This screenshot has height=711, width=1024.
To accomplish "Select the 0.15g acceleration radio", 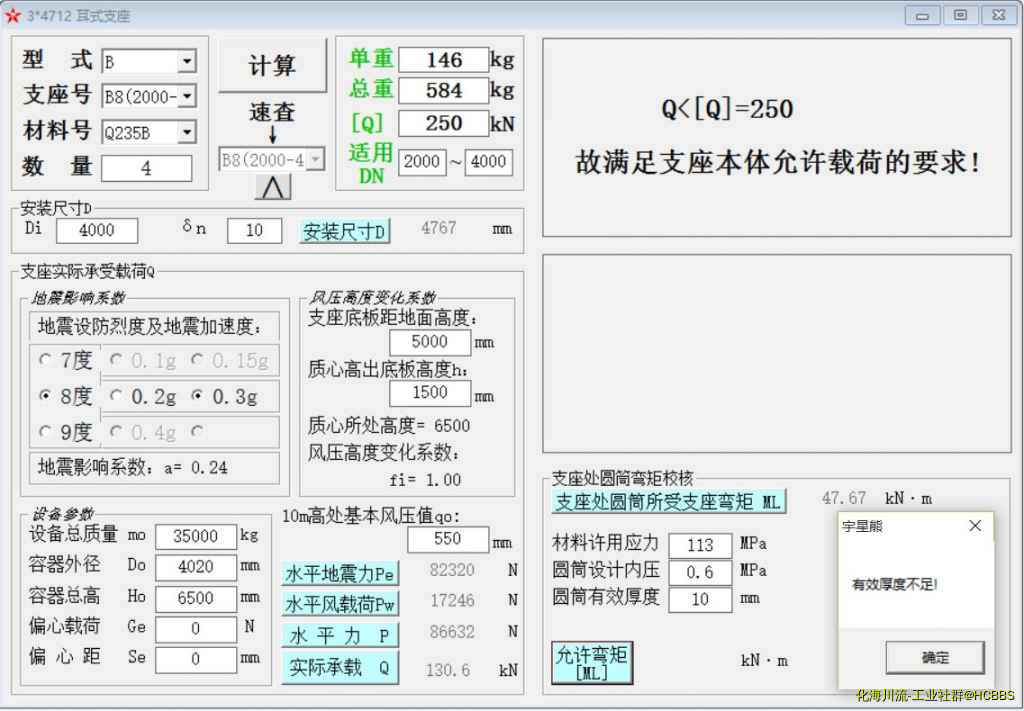I will pyautogui.click(x=197, y=360).
